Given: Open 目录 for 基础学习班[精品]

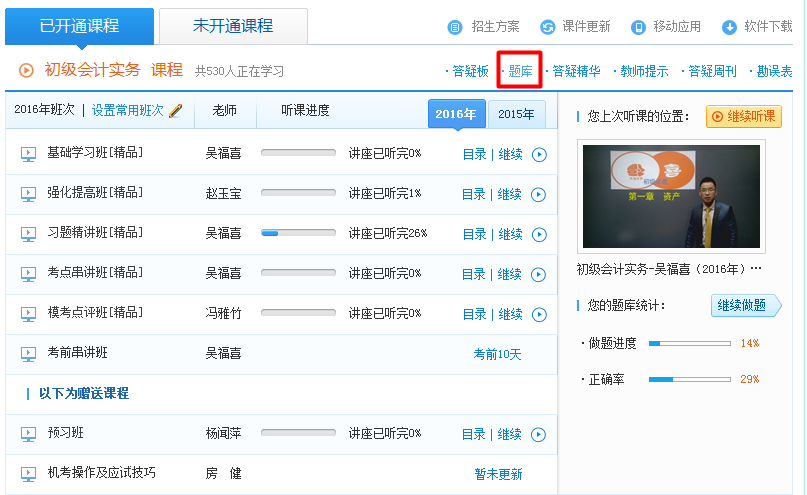Looking at the screenshot, I should click(475, 154).
